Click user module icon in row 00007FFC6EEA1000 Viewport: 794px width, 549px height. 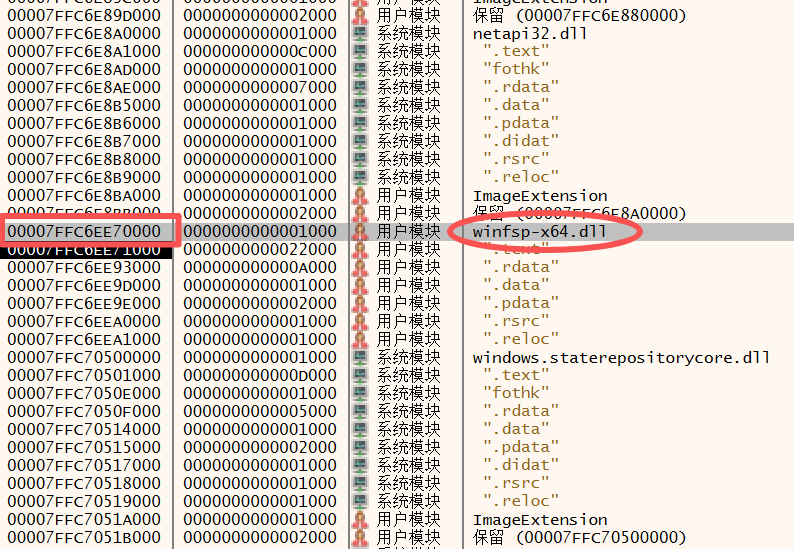pos(360,339)
